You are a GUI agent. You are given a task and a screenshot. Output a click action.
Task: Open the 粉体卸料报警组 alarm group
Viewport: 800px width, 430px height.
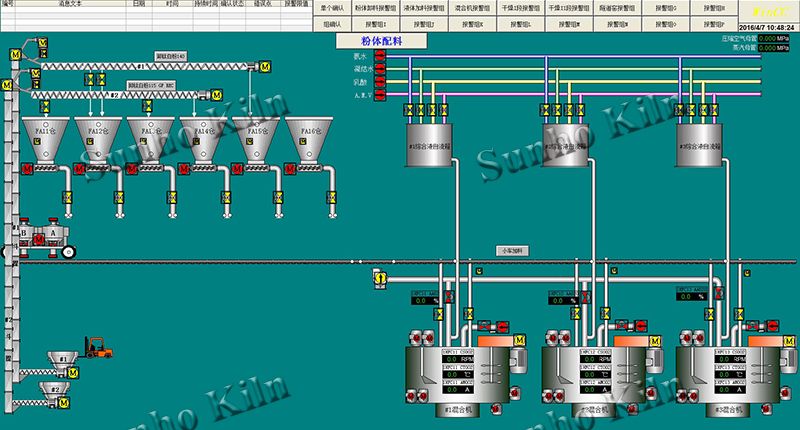click(x=376, y=8)
